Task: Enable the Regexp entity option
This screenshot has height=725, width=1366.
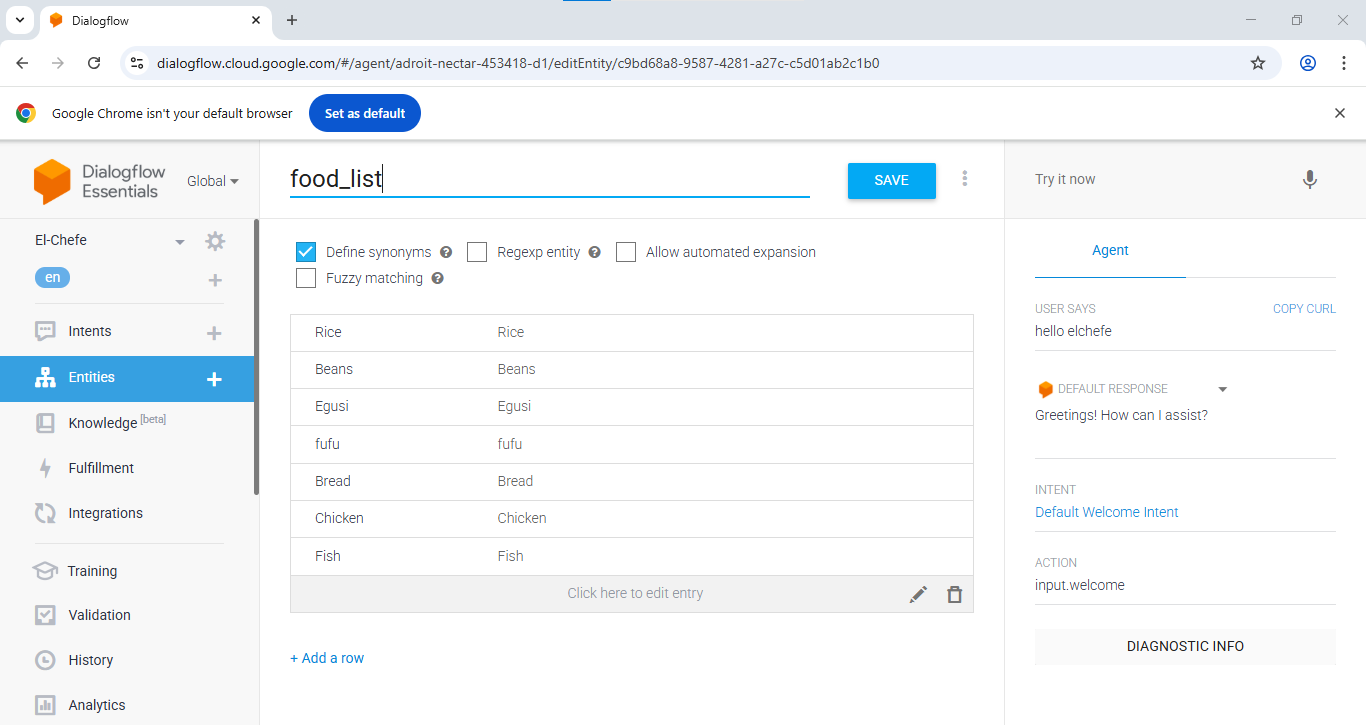Action: pyautogui.click(x=477, y=251)
